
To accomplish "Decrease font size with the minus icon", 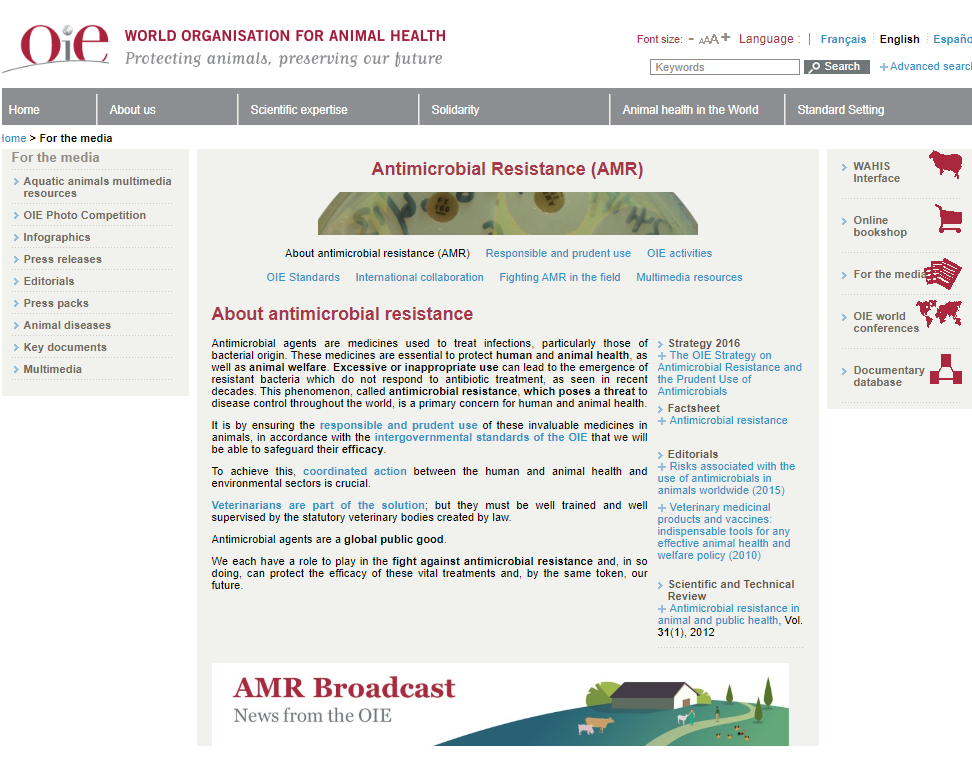I will [x=691, y=38].
